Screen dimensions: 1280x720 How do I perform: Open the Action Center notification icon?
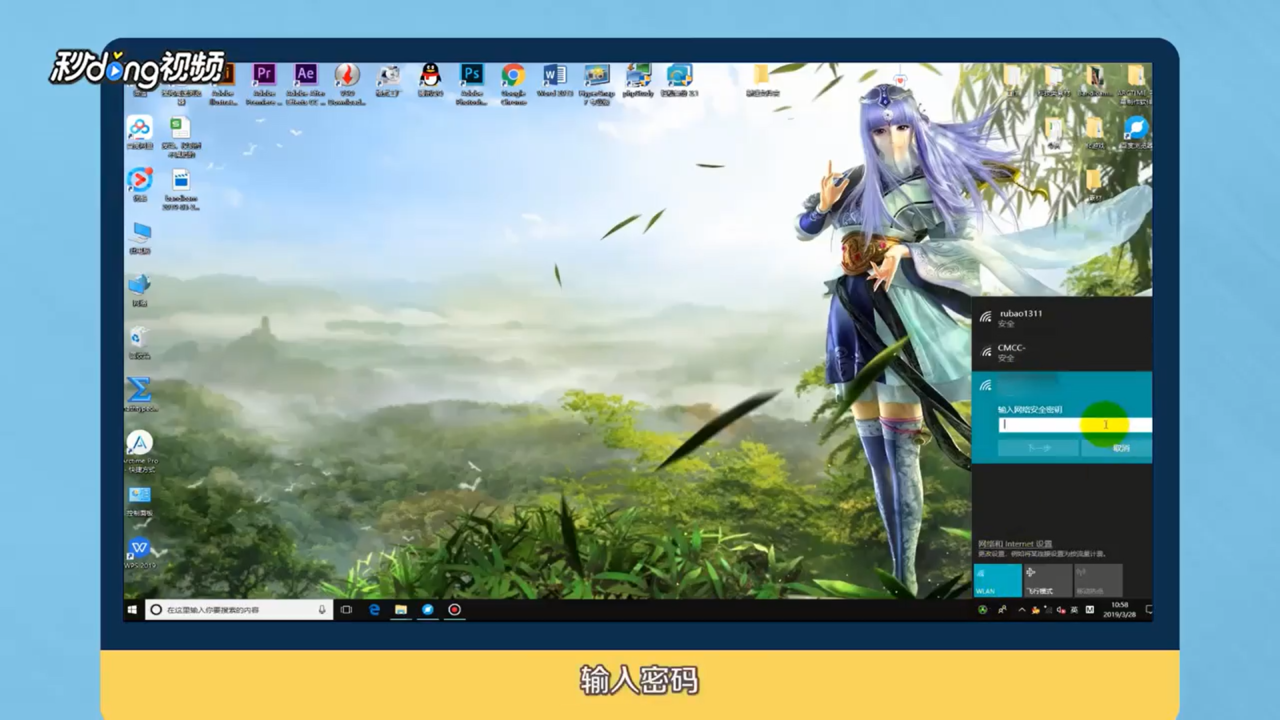(1148, 609)
